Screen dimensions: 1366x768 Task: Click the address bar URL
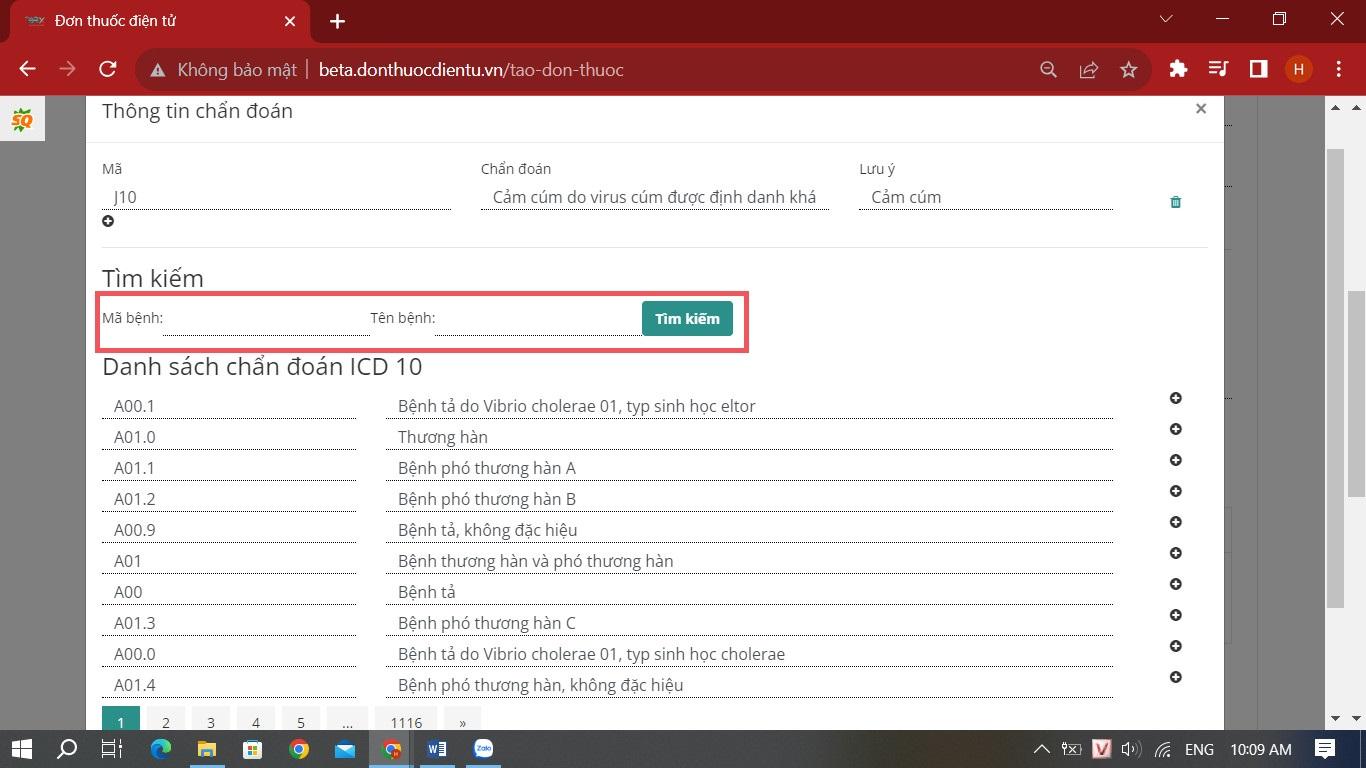(471, 70)
